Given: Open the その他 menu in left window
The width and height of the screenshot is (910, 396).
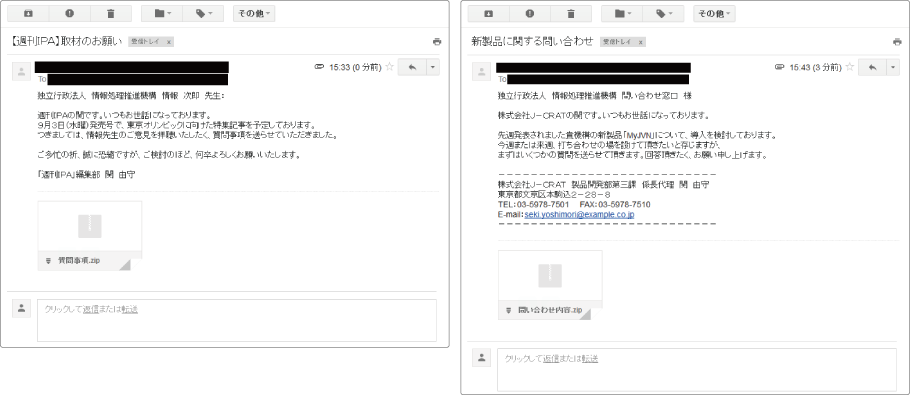Looking at the screenshot, I should click(254, 13).
